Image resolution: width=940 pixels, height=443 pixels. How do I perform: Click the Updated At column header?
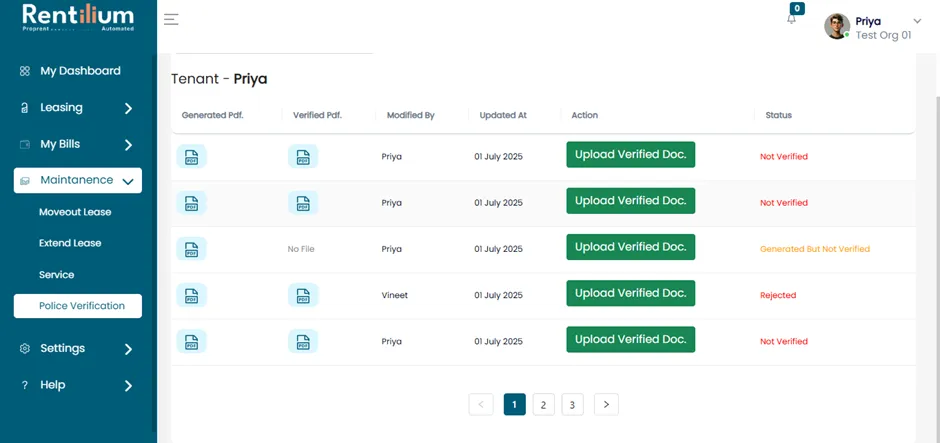503,115
